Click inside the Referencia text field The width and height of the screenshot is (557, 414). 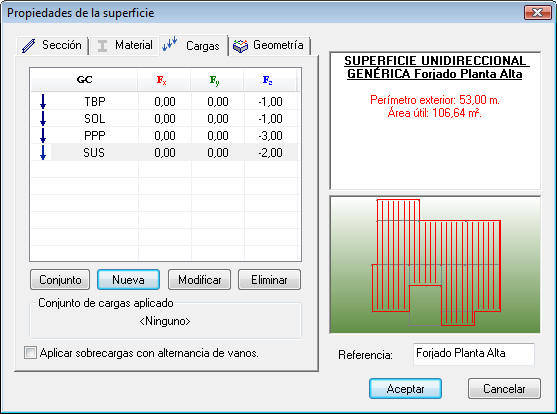pyautogui.click(x=474, y=354)
